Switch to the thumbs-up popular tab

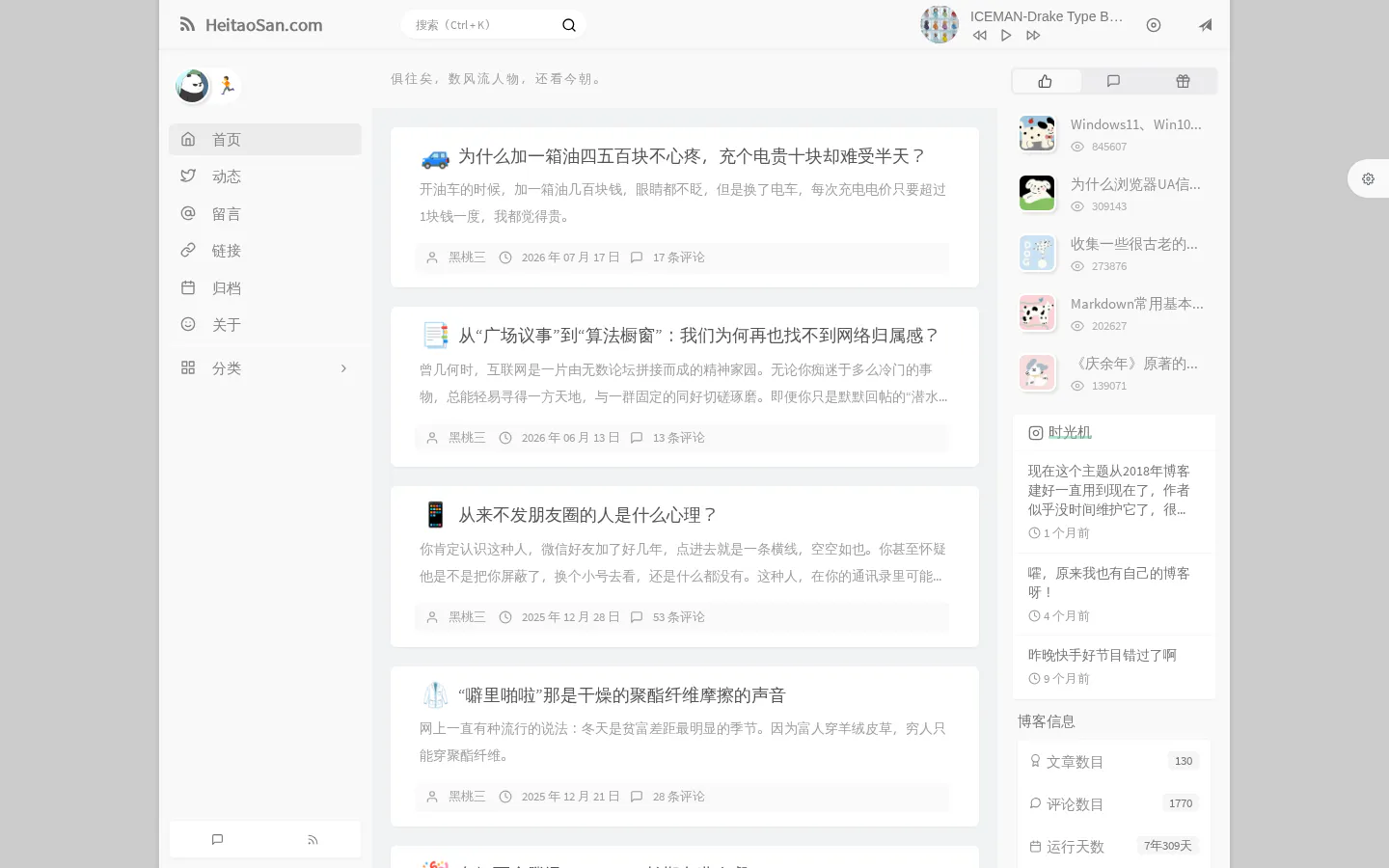point(1046,81)
